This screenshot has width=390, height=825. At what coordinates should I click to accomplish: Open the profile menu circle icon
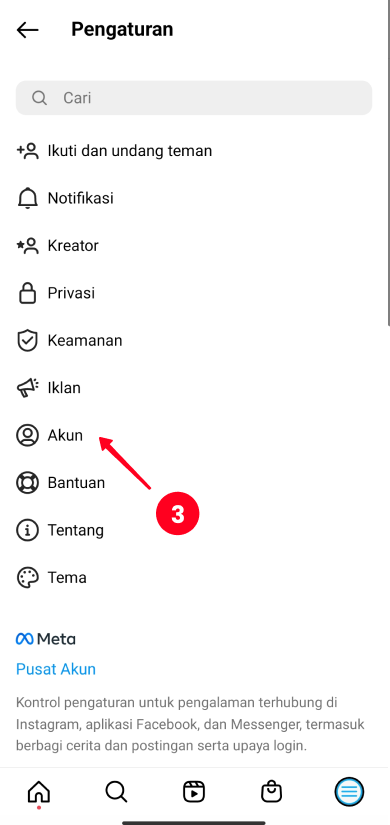click(x=349, y=791)
